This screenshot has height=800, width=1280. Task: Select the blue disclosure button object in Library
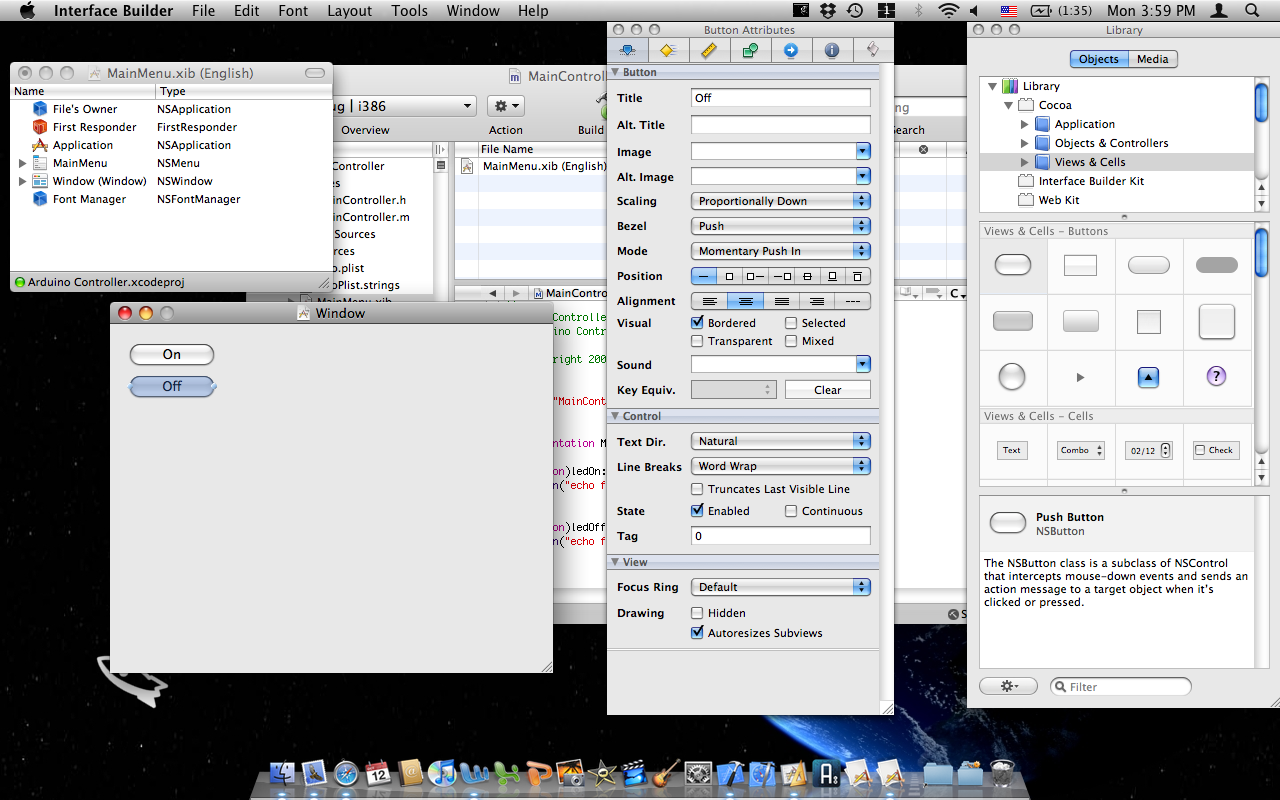[1148, 377]
